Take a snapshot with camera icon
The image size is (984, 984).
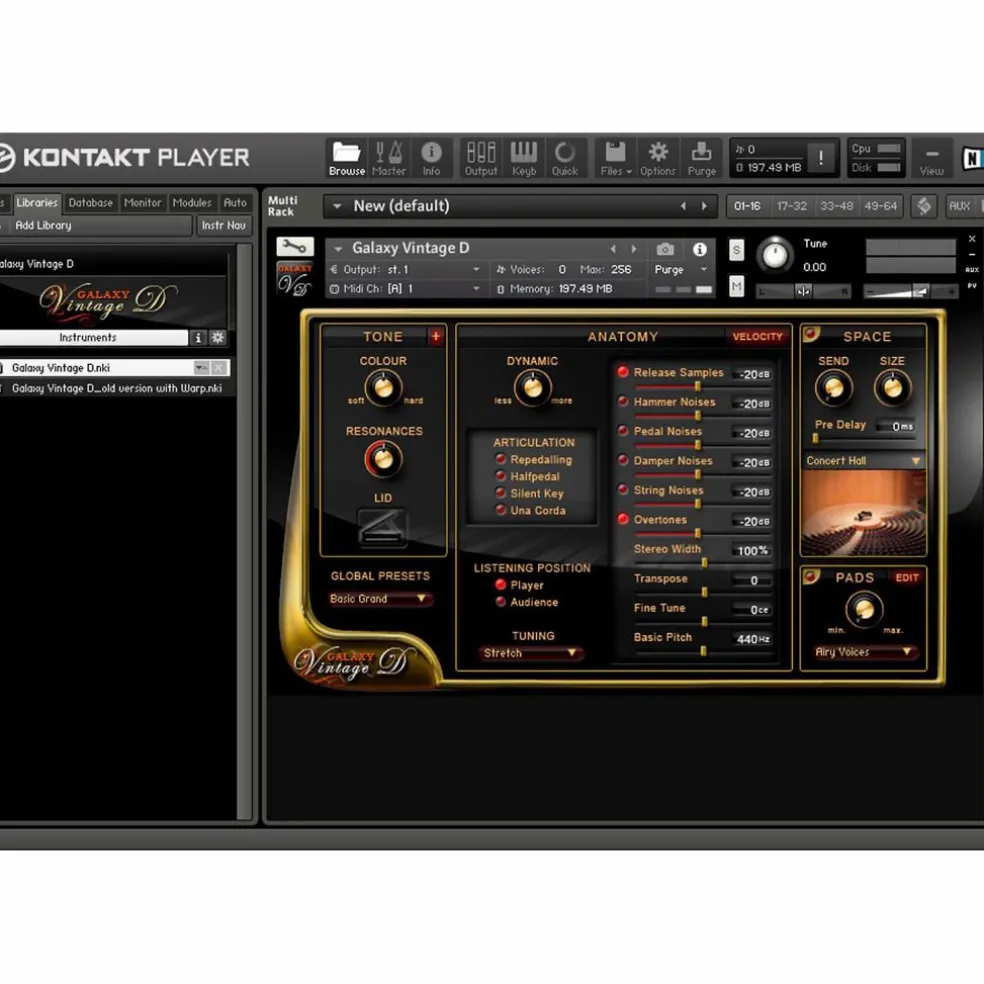coord(665,250)
